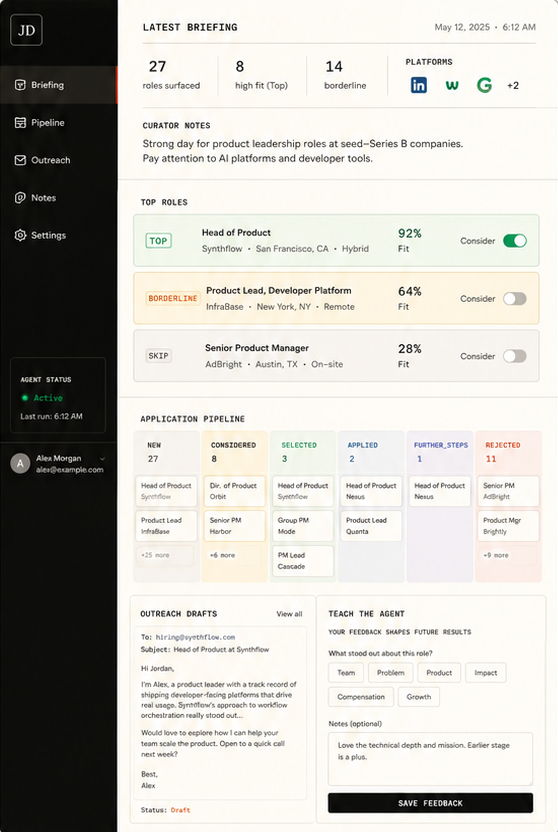This screenshot has width=558, height=832.
Task: Open the Briefing menu item
Action: pos(58,85)
